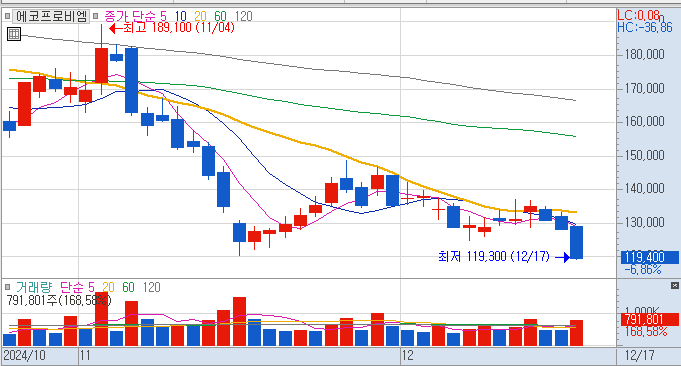Click the 130,000 price axis label
This screenshot has height=366, width=681.
click(644, 223)
